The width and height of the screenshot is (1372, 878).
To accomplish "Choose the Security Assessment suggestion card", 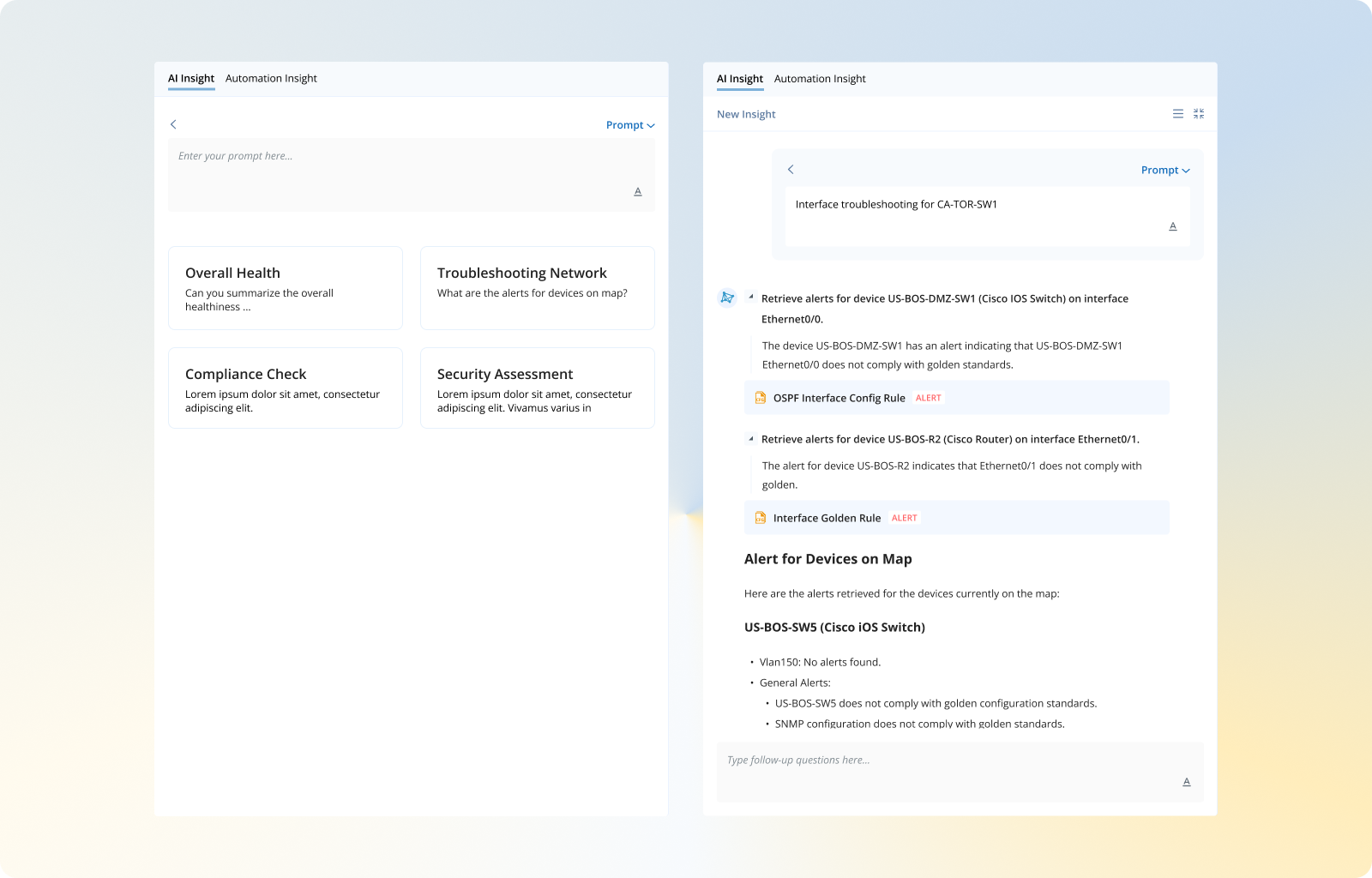I will click(538, 388).
